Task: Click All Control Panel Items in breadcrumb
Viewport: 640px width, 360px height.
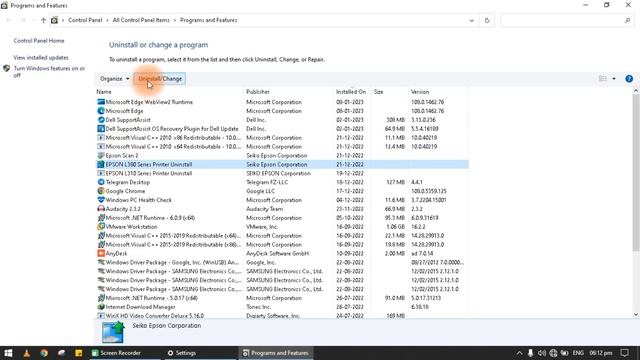Action: (x=141, y=20)
